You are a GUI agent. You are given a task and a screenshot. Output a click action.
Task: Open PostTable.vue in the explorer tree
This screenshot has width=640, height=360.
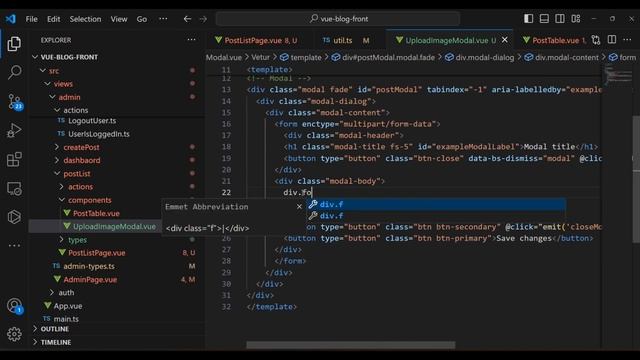click(x=96, y=213)
